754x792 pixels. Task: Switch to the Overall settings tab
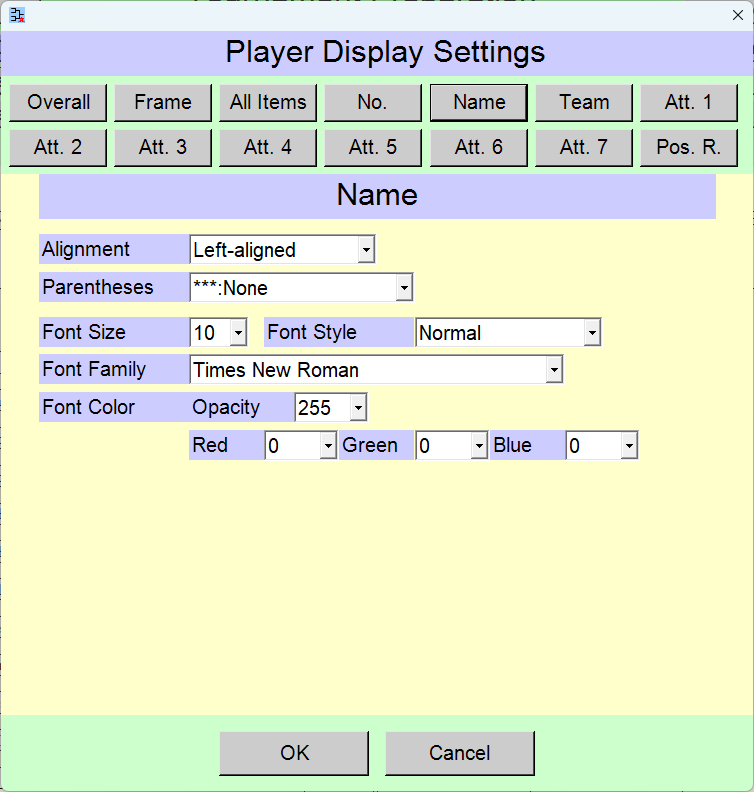click(x=58, y=103)
